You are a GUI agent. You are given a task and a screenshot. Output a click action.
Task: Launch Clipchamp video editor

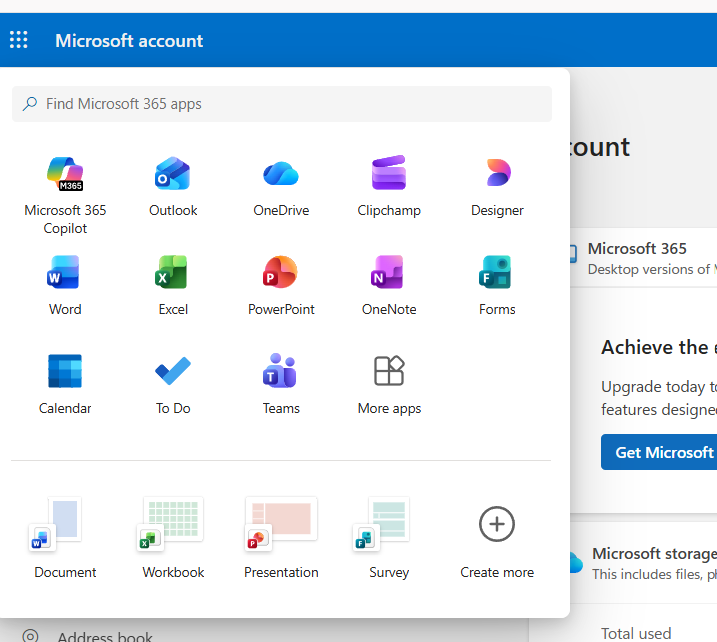pyautogui.click(x=389, y=187)
